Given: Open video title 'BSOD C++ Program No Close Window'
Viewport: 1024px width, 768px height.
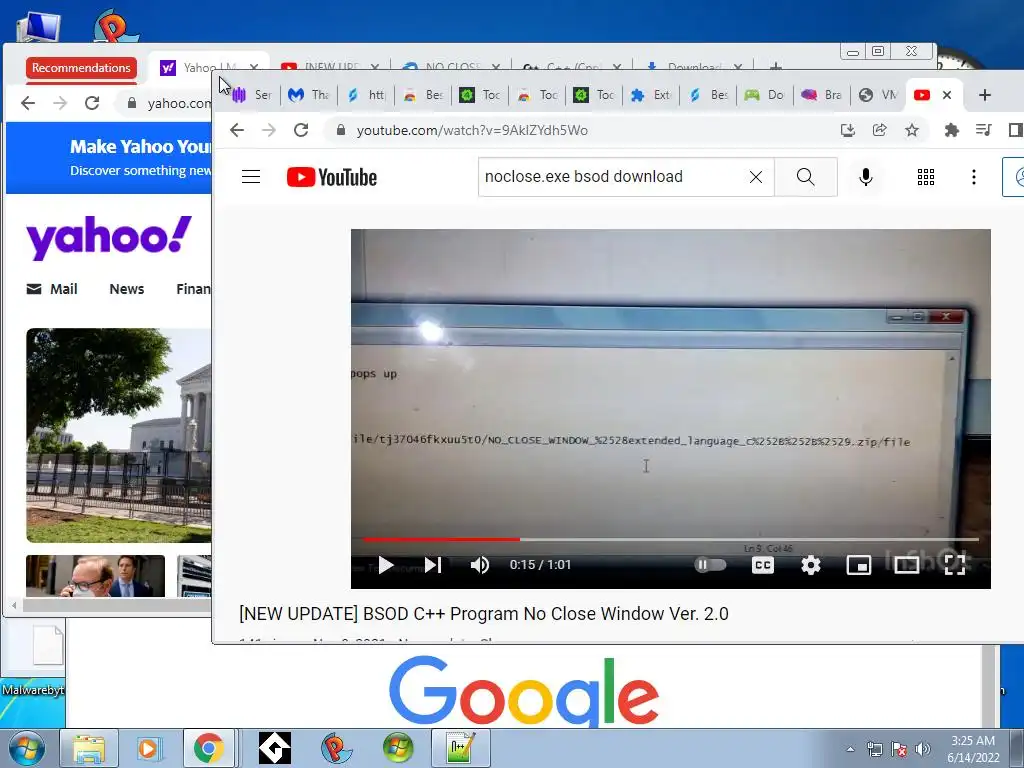Looking at the screenshot, I should (x=484, y=614).
